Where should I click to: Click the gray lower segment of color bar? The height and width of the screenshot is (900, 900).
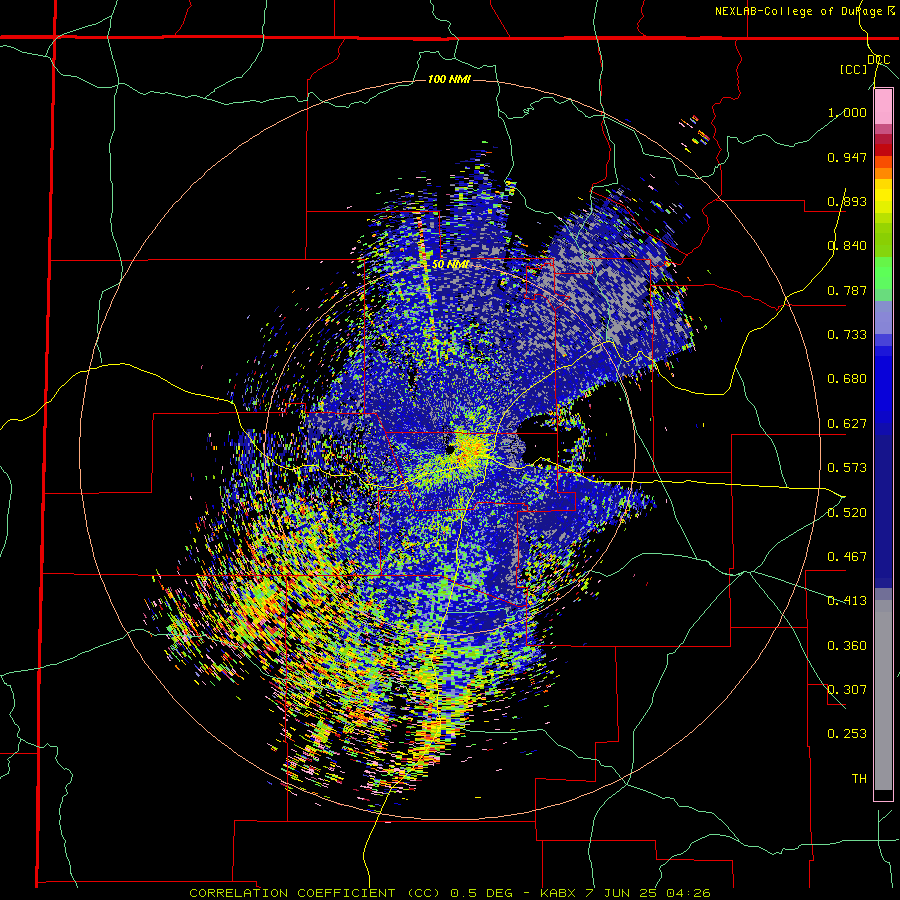883,695
